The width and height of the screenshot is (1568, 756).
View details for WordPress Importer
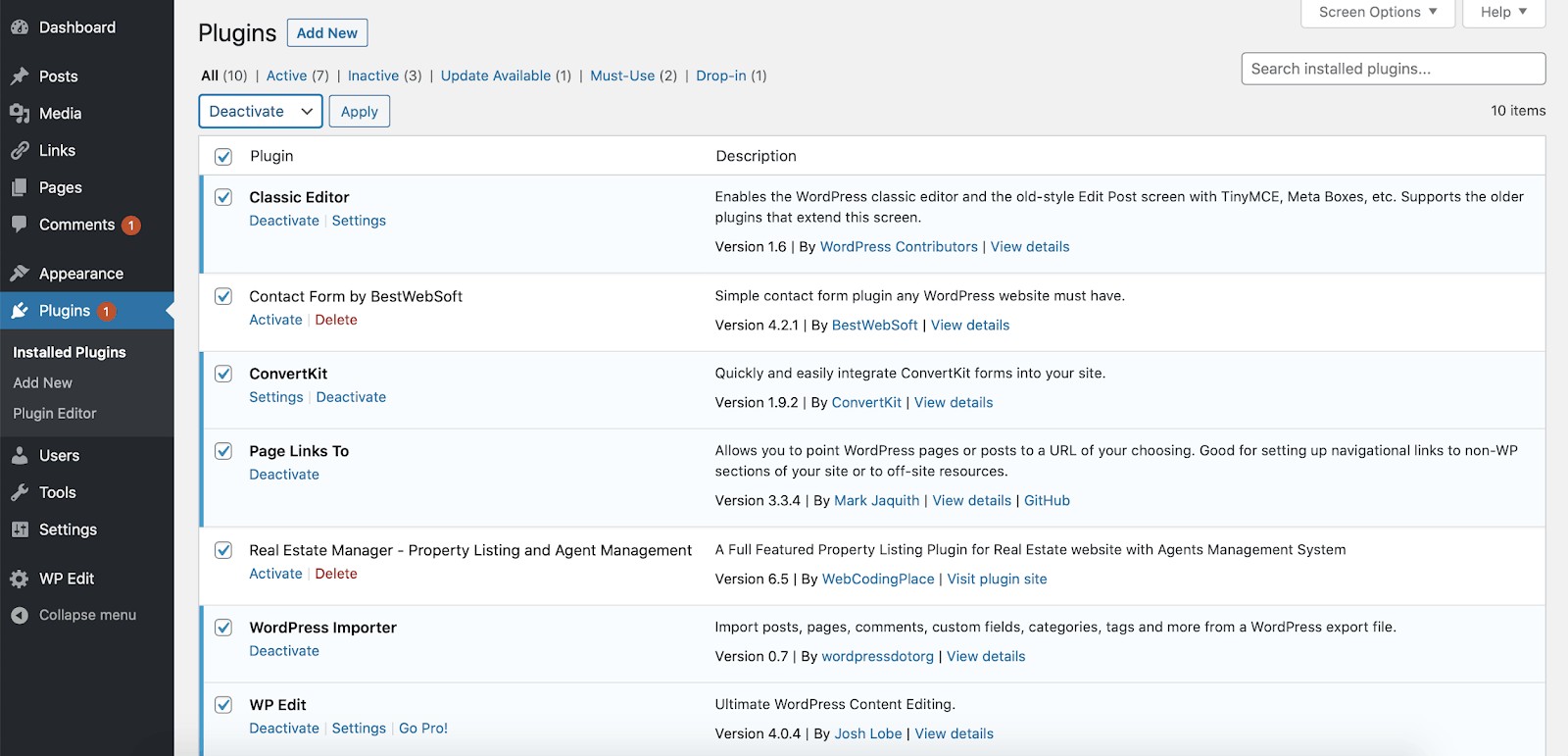(986, 657)
